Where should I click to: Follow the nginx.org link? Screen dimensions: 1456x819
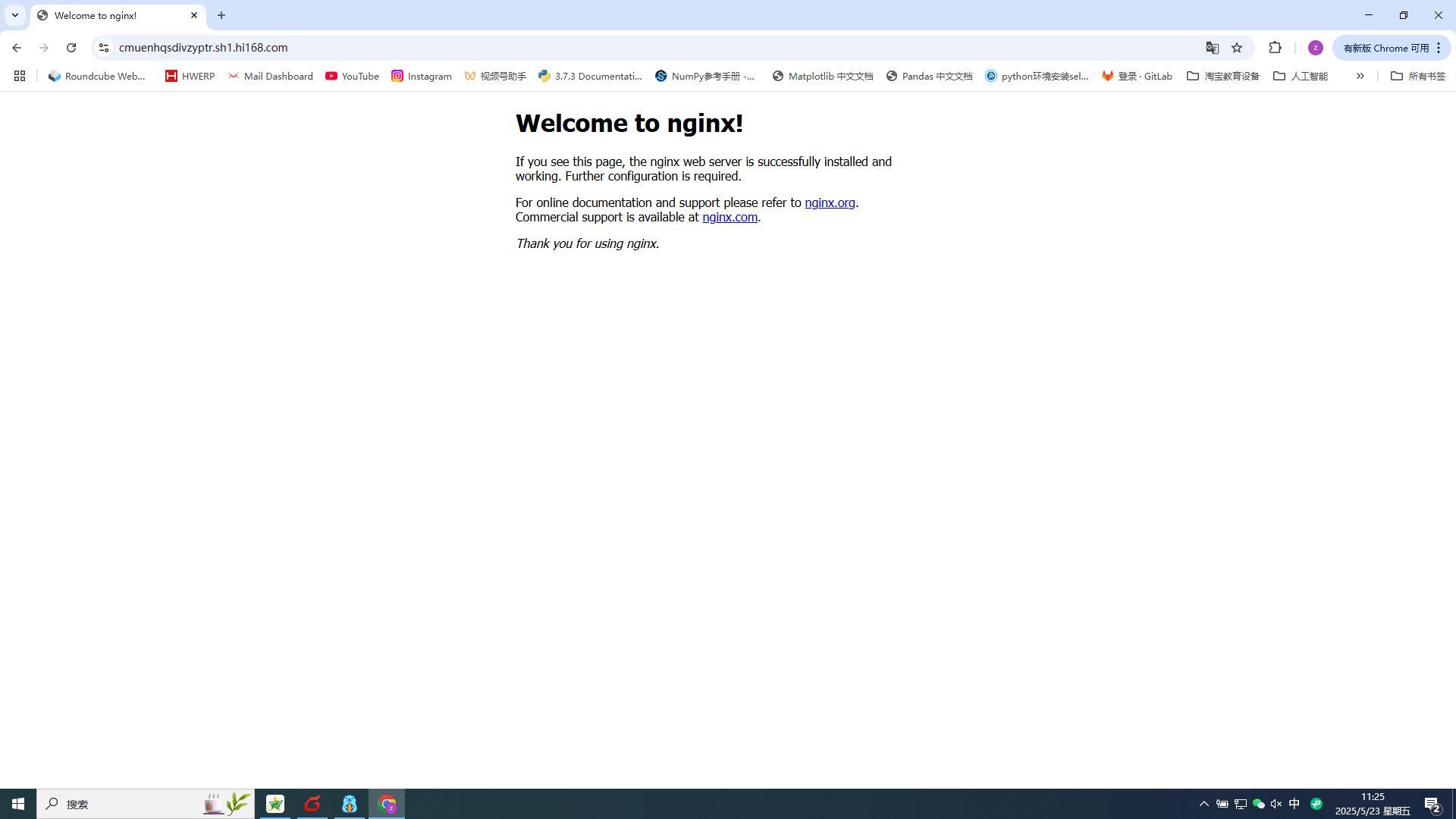pyautogui.click(x=830, y=202)
